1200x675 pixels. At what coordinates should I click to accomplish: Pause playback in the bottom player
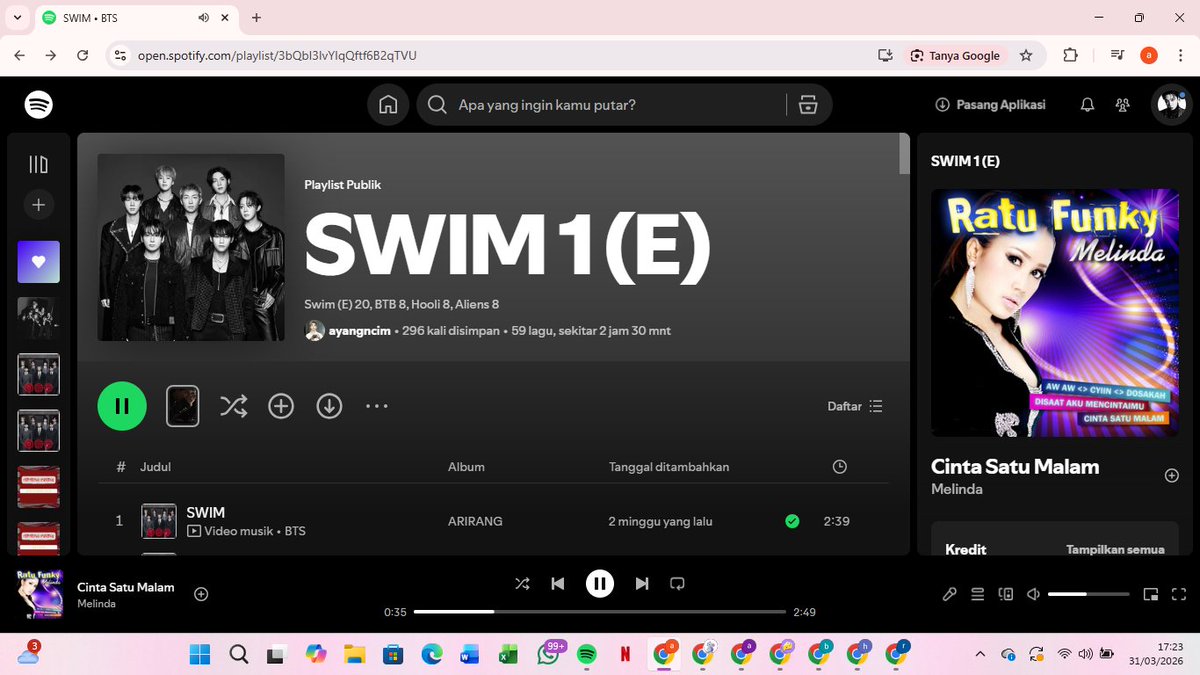click(600, 583)
